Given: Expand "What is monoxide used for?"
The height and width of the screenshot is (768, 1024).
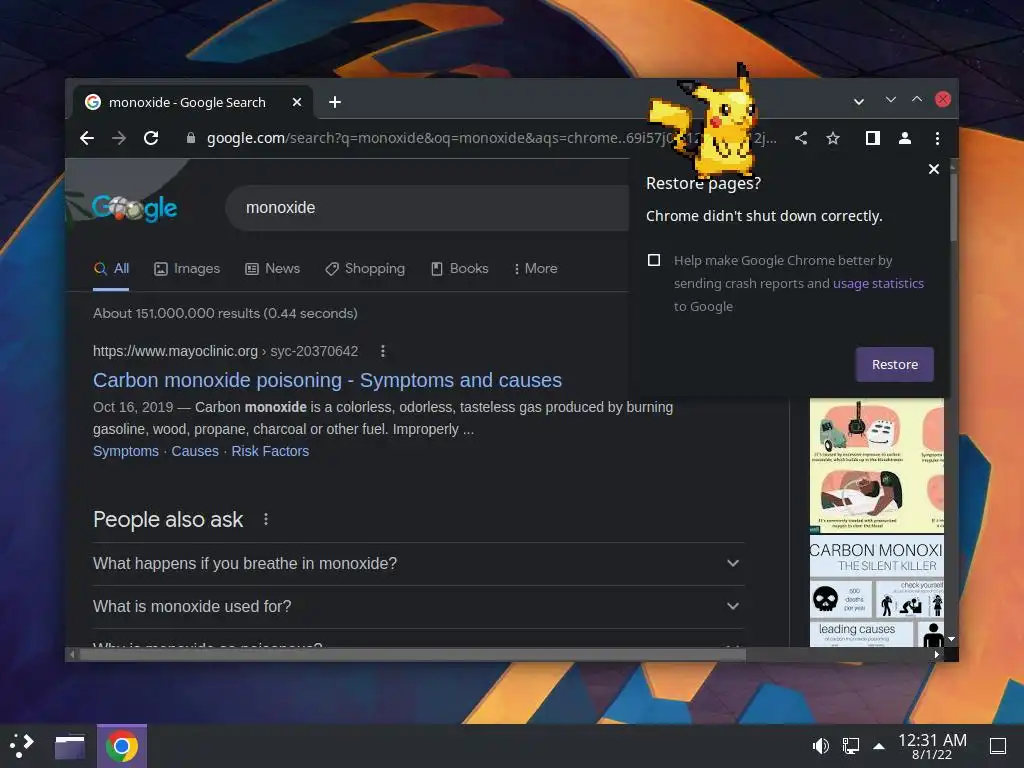Looking at the screenshot, I should coord(418,607).
